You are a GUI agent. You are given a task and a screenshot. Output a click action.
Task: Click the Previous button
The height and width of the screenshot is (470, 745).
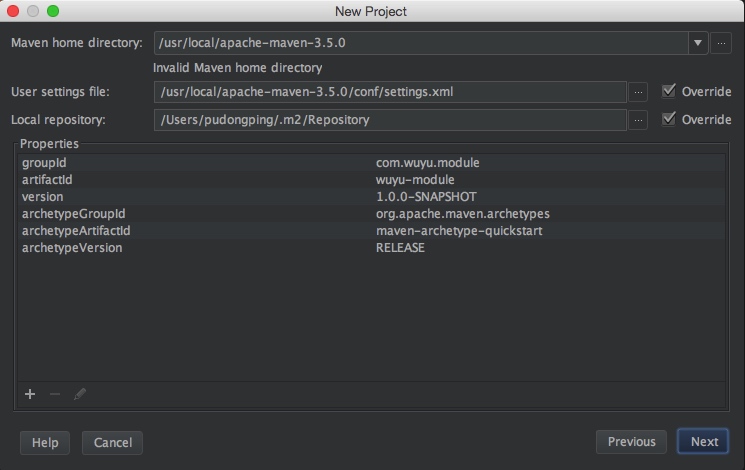(631, 442)
